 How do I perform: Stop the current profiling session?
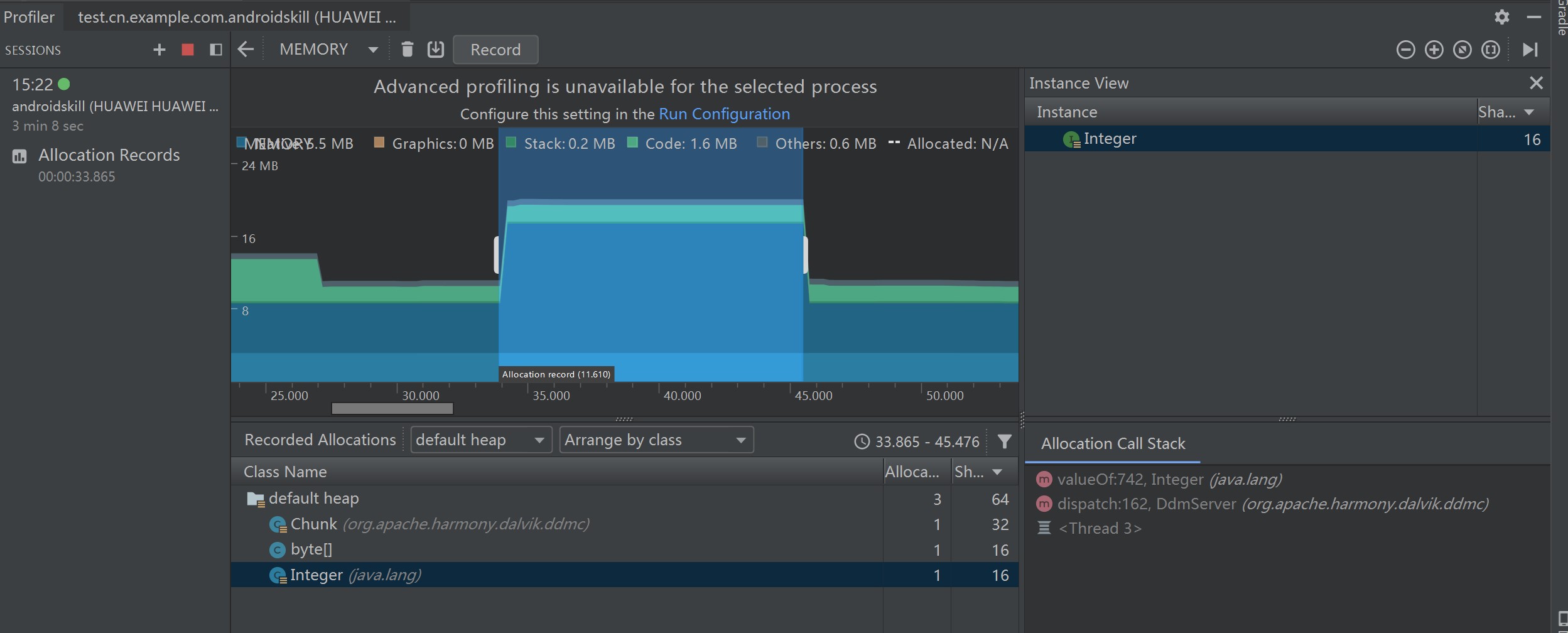click(x=187, y=50)
